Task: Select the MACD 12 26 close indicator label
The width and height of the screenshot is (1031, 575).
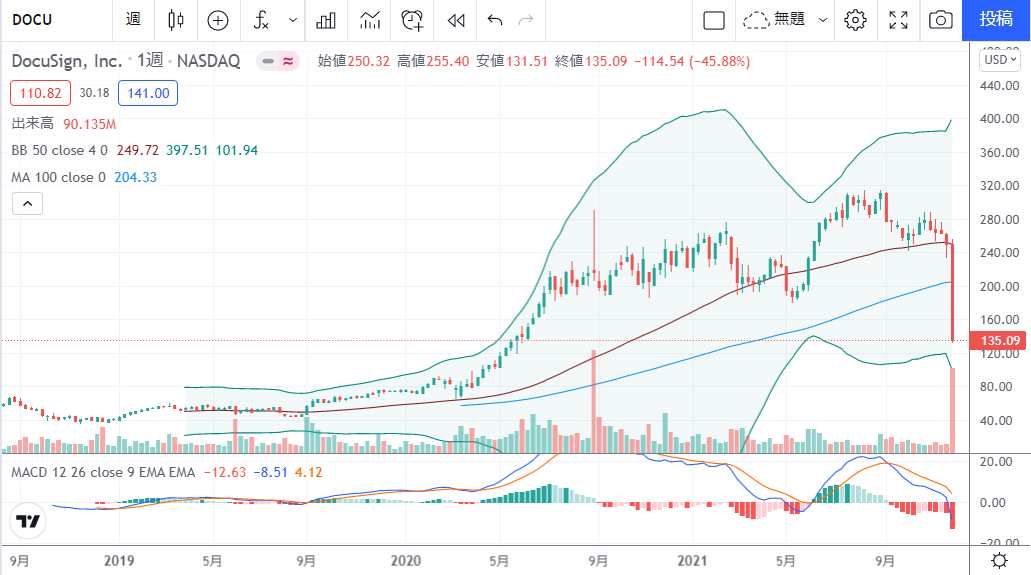Action: pos(103,472)
